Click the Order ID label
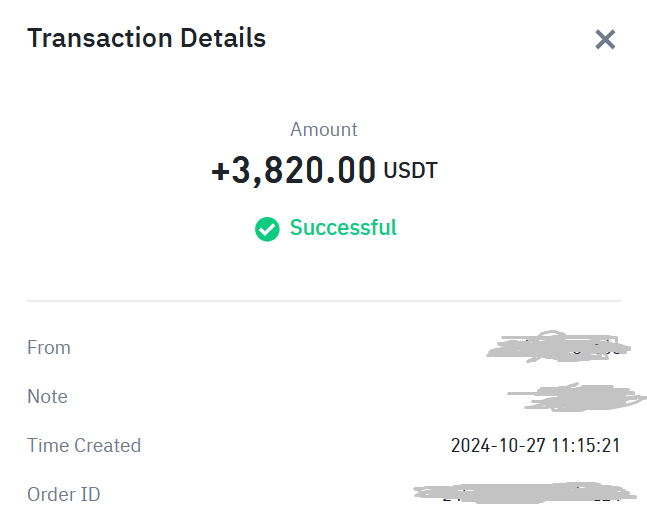647x532 pixels. [x=64, y=494]
